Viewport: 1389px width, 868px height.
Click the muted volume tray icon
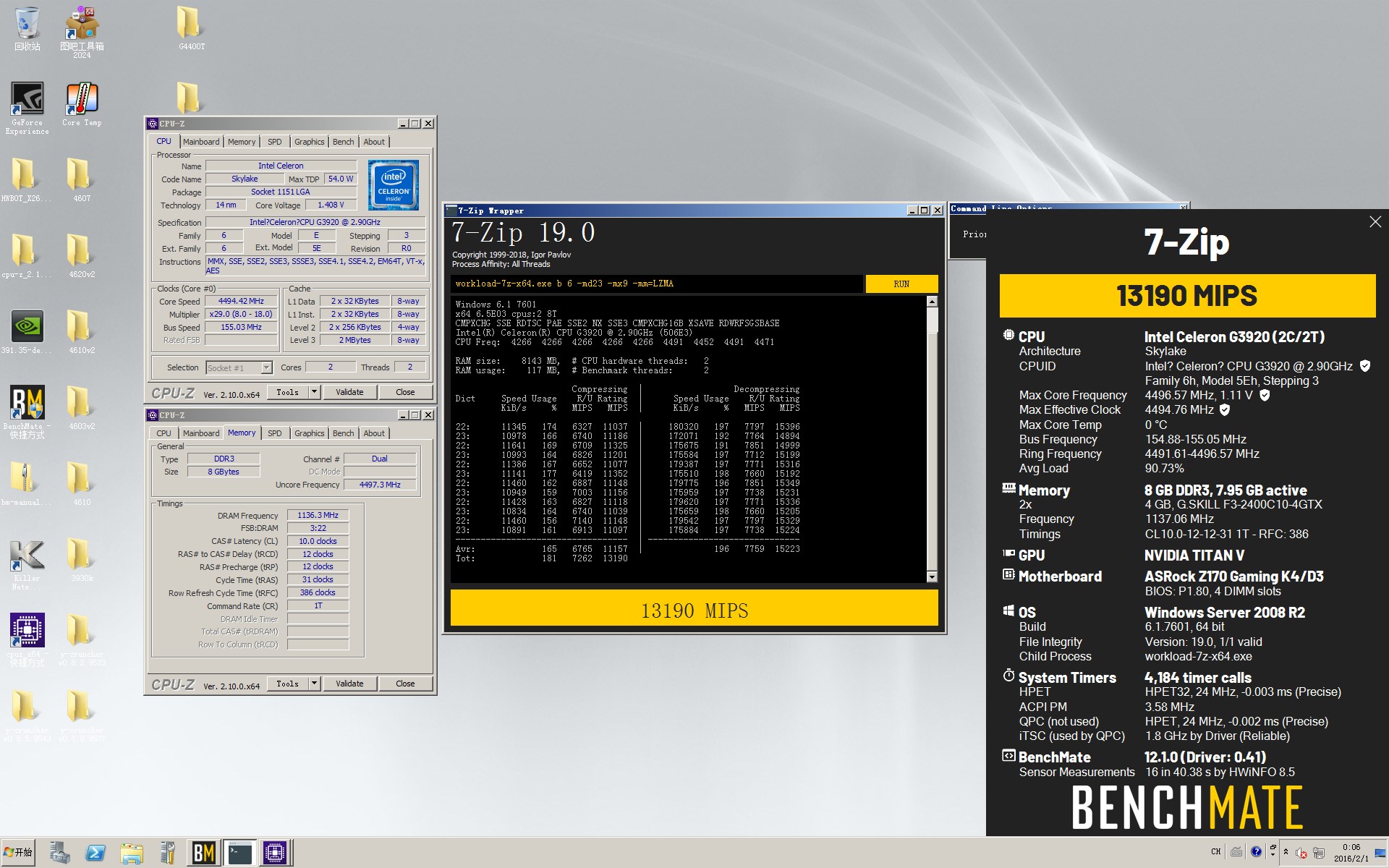pos(1301,853)
